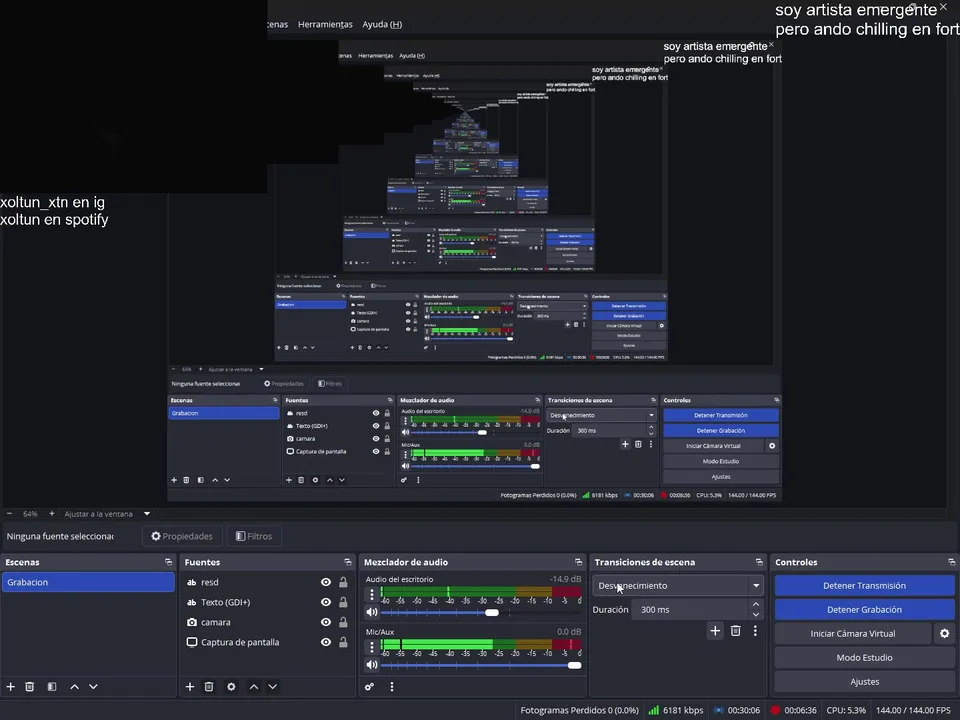Screen dimensions: 960x720
Task: Select the Grabacion scene
Action: tap(88, 582)
